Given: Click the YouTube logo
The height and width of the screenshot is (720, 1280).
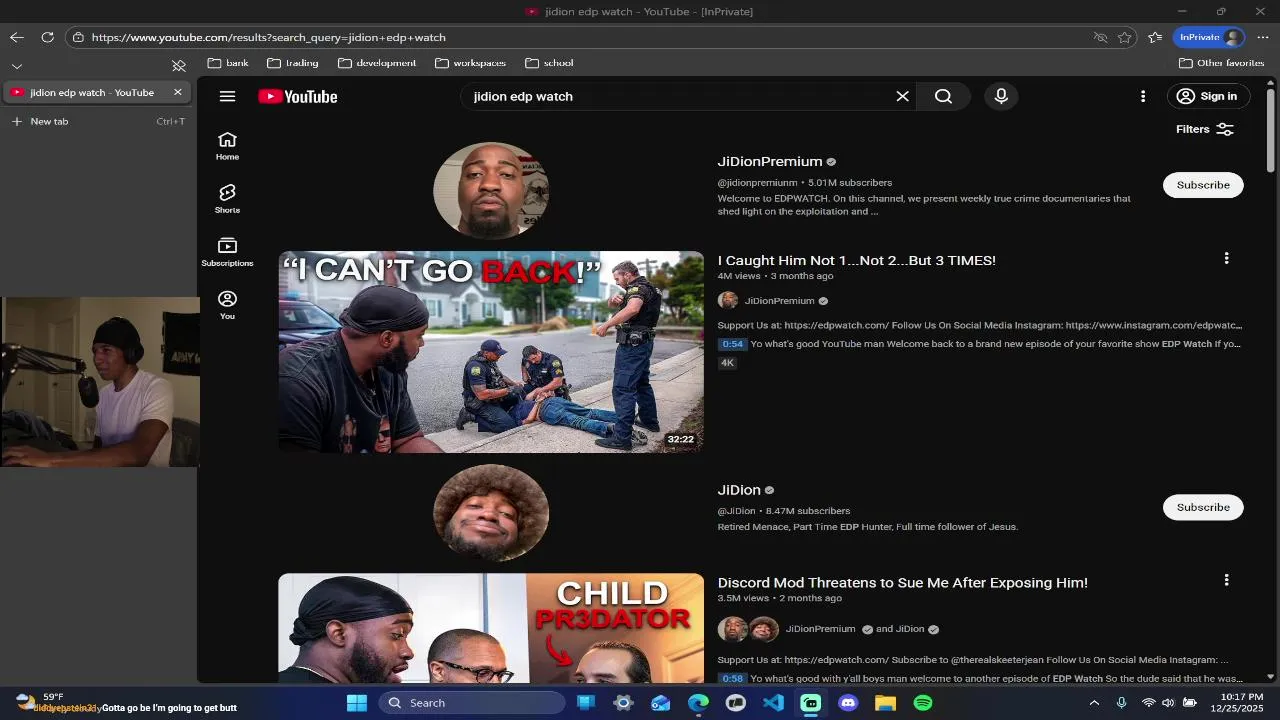Looking at the screenshot, I should (298, 96).
